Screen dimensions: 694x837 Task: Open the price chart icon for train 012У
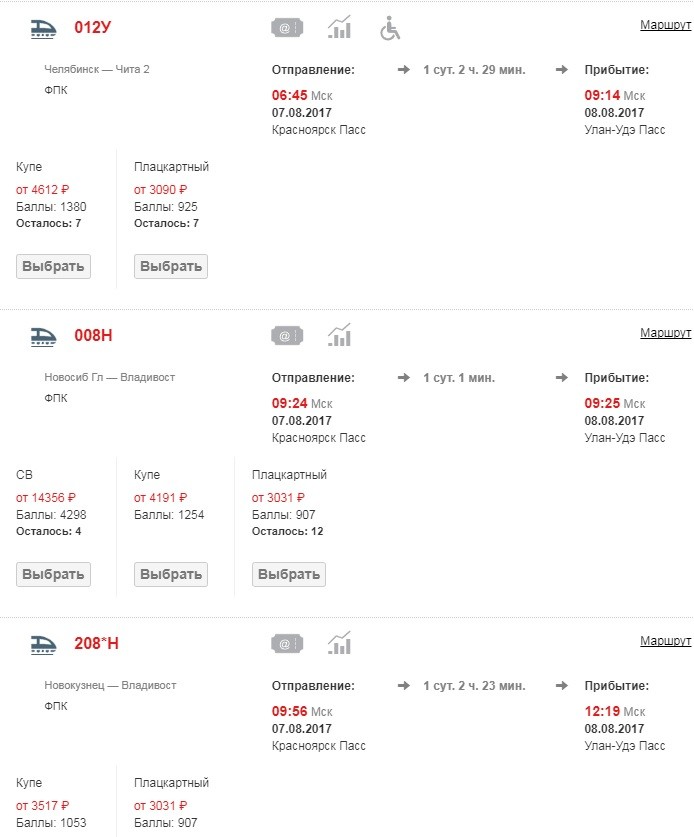tap(340, 28)
